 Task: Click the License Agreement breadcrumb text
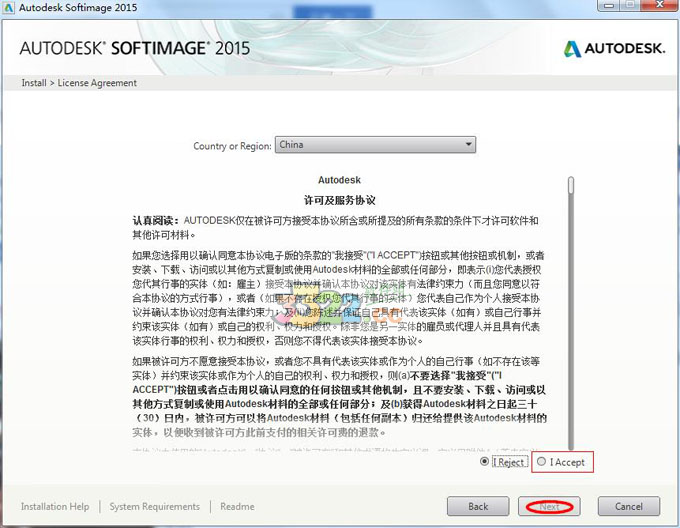(x=97, y=83)
